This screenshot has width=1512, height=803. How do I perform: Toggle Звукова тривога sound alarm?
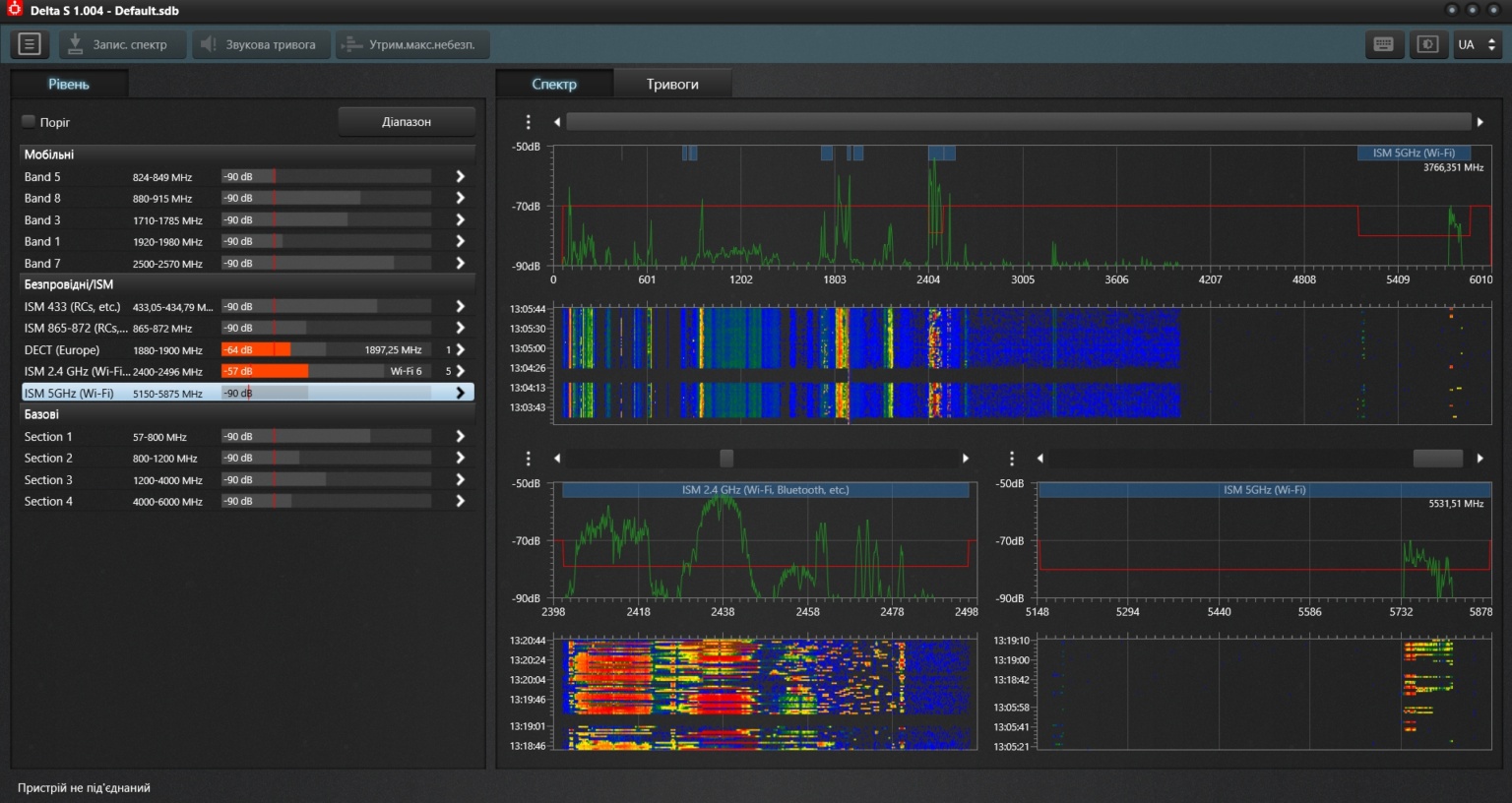[x=260, y=44]
